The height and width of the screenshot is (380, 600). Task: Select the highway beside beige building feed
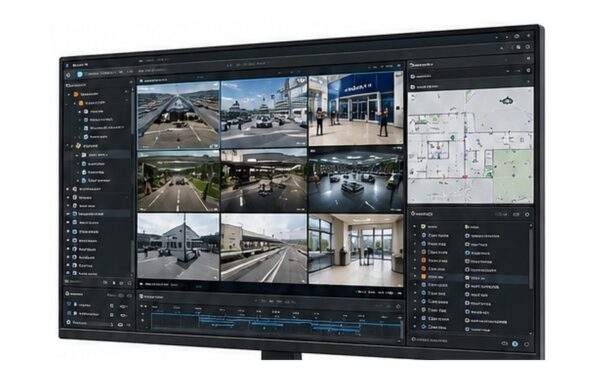(x=264, y=248)
